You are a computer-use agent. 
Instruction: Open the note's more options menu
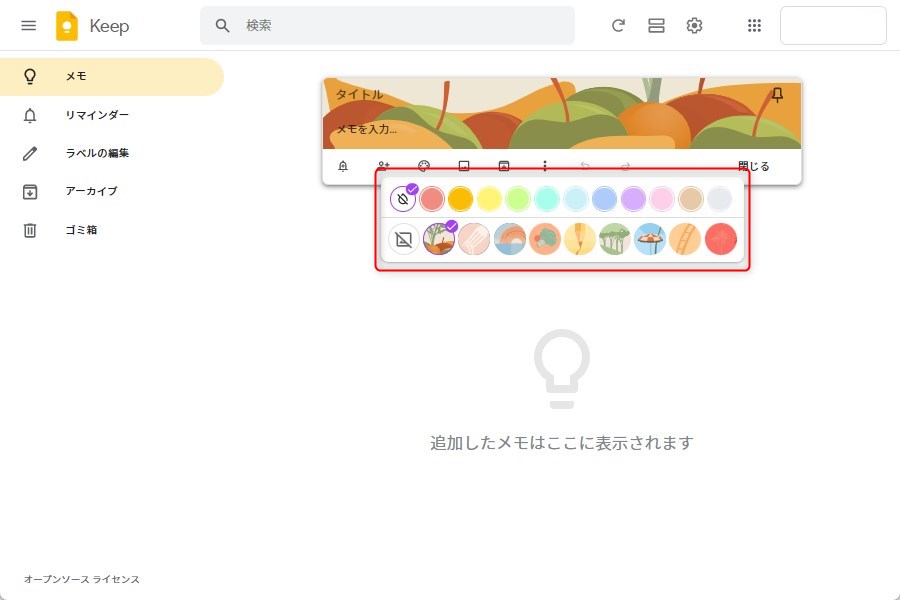tap(545, 166)
